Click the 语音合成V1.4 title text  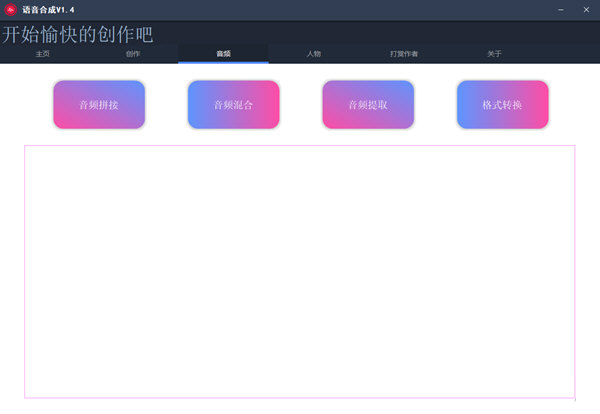tap(48, 10)
